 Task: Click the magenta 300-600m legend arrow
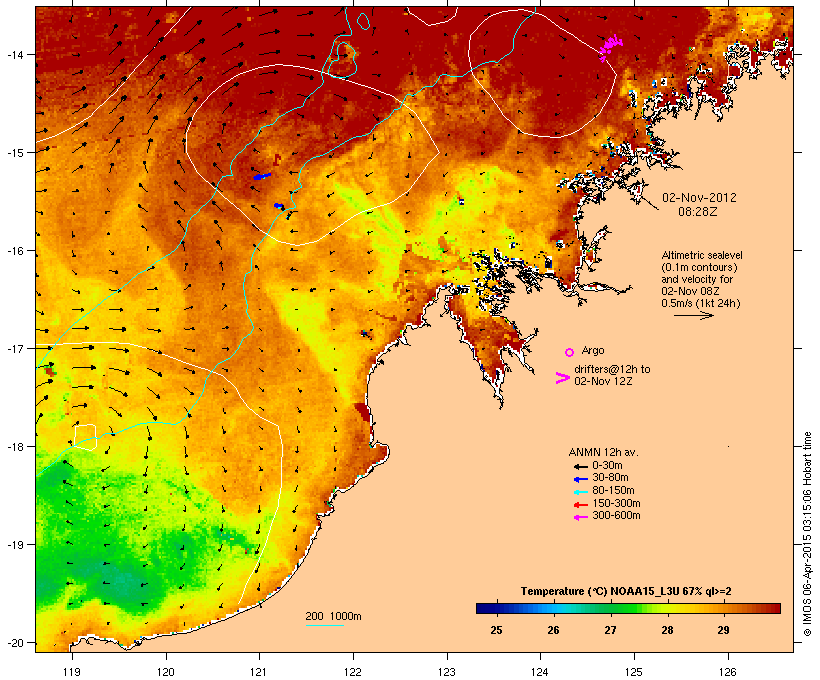pyautogui.click(x=580, y=517)
